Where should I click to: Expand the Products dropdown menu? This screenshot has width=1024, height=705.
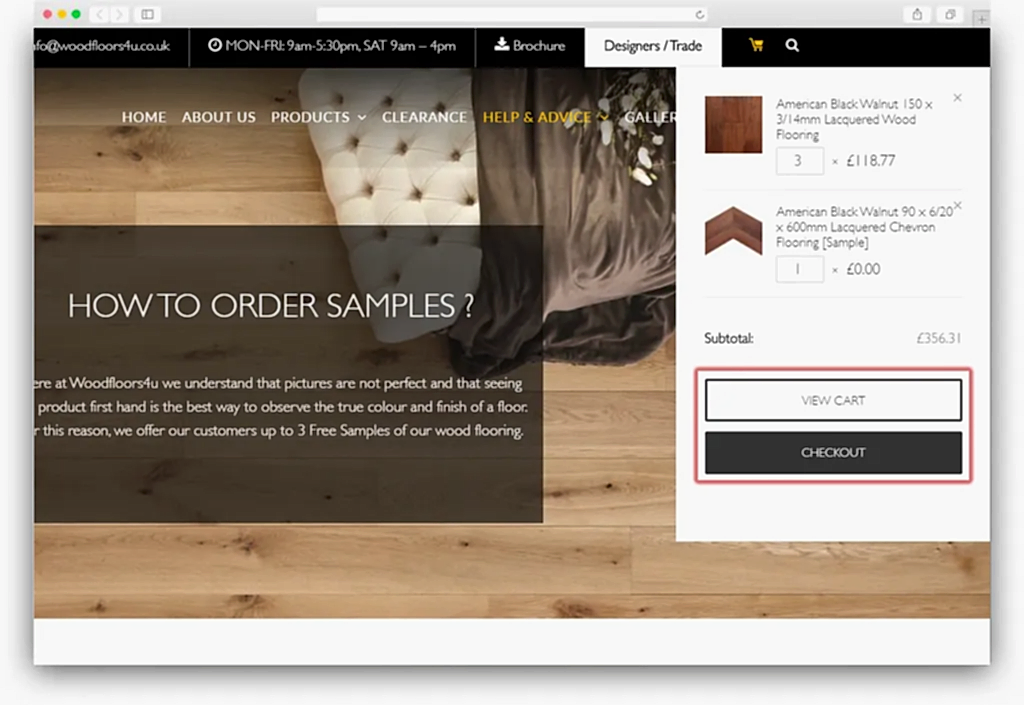click(318, 117)
